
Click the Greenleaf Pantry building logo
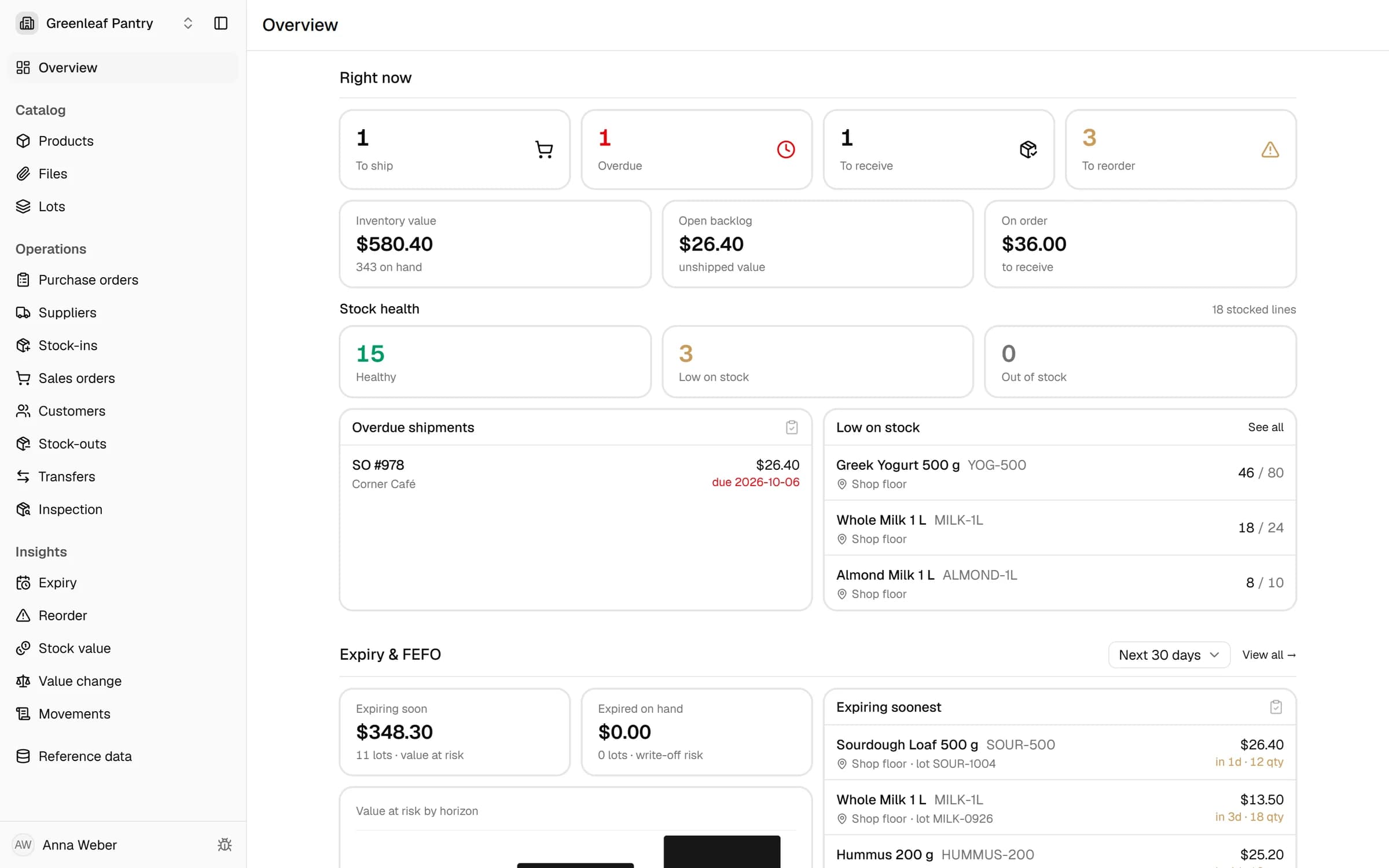tap(27, 23)
